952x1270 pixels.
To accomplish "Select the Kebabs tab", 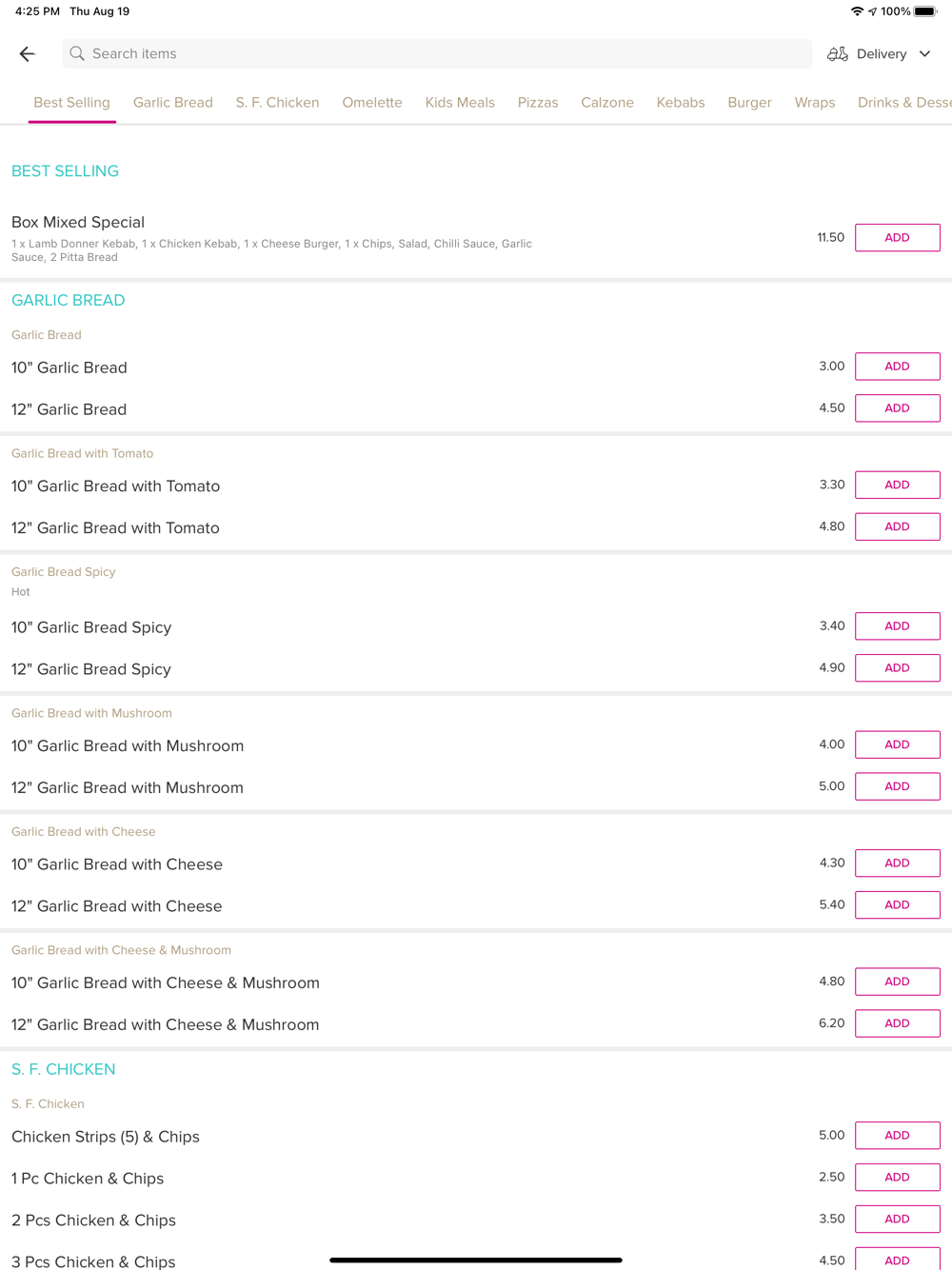I will click(x=681, y=103).
